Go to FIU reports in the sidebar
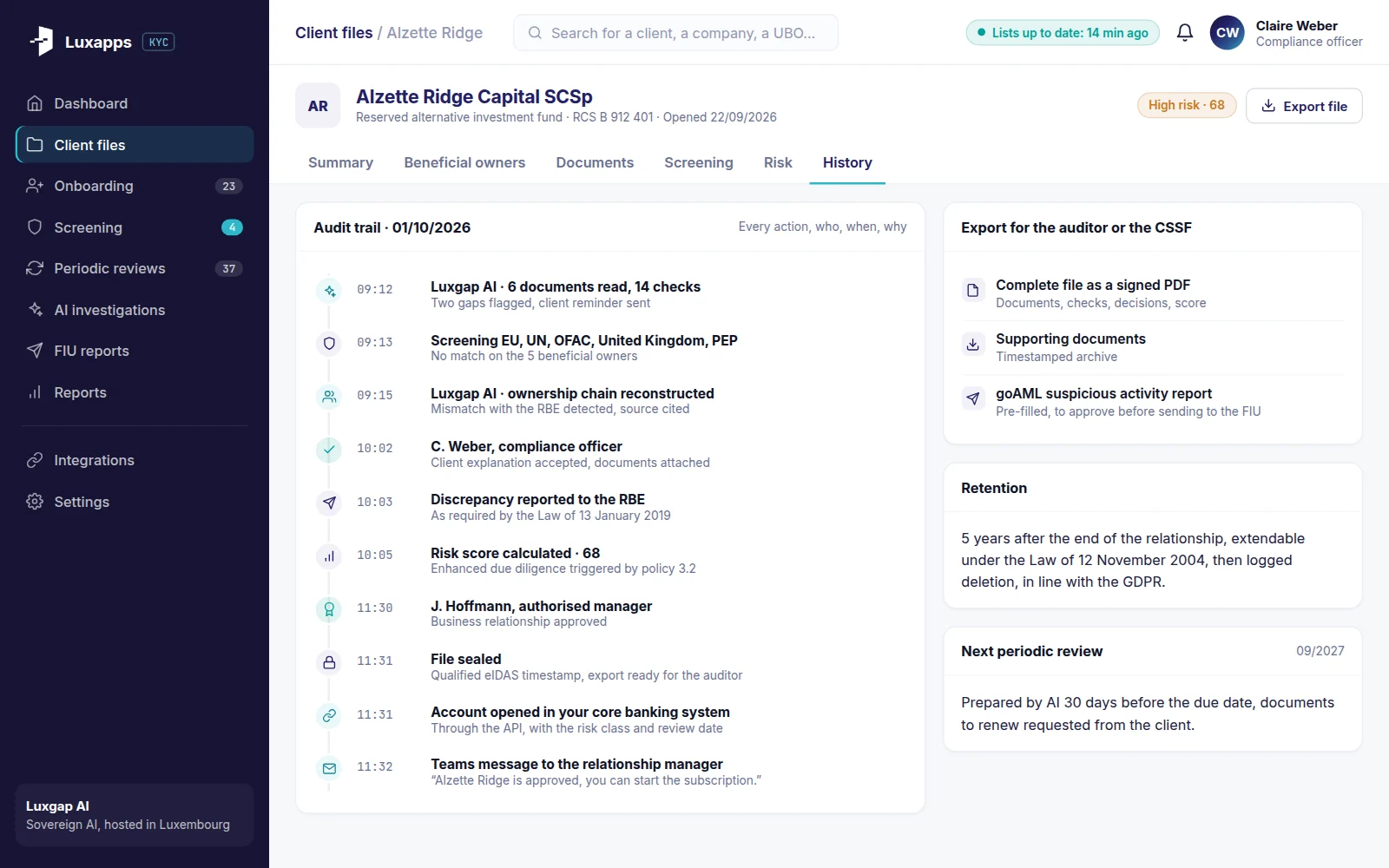This screenshot has height=868, width=1389. (135, 351)
